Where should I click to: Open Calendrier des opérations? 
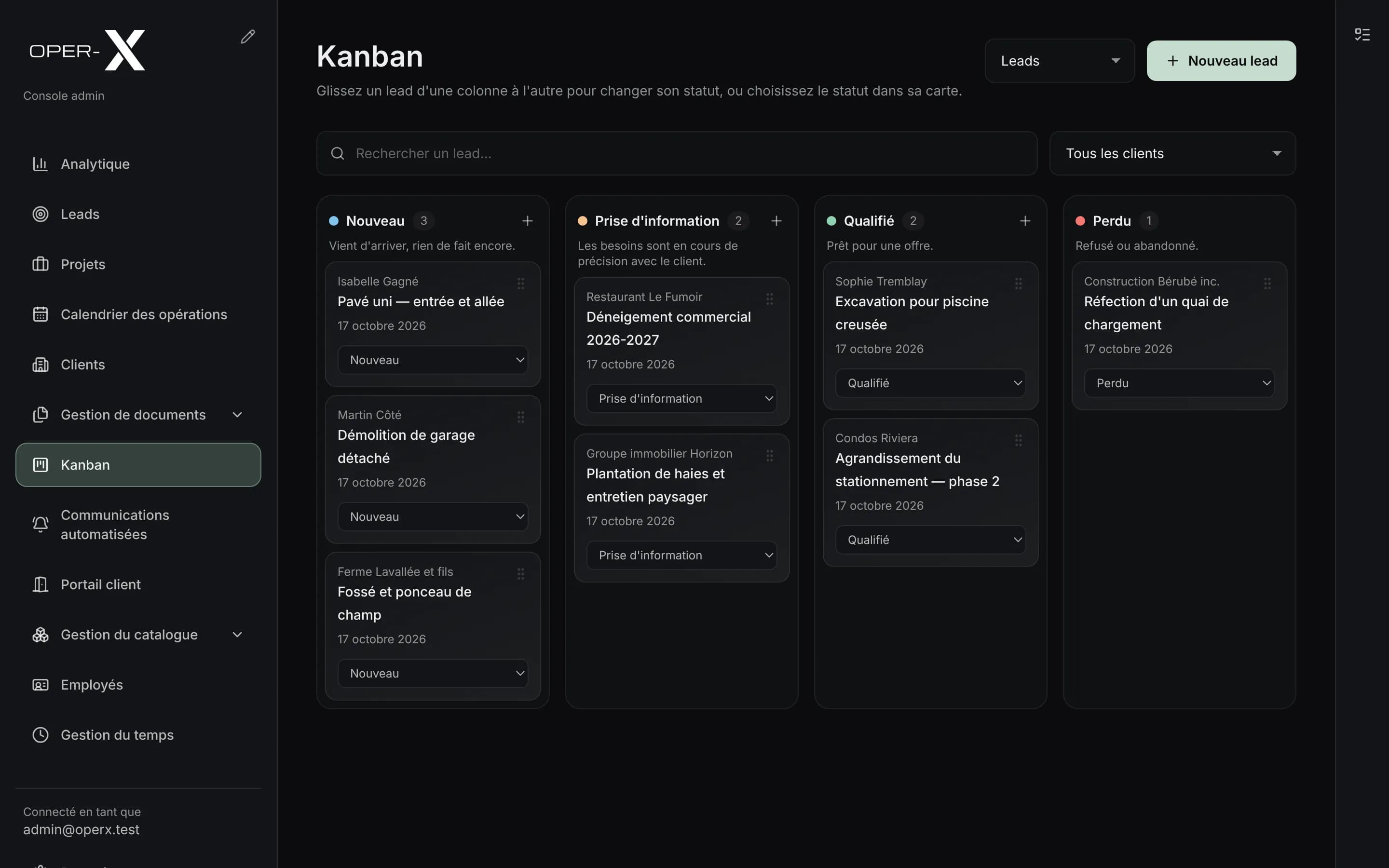(x=138, y=314)
